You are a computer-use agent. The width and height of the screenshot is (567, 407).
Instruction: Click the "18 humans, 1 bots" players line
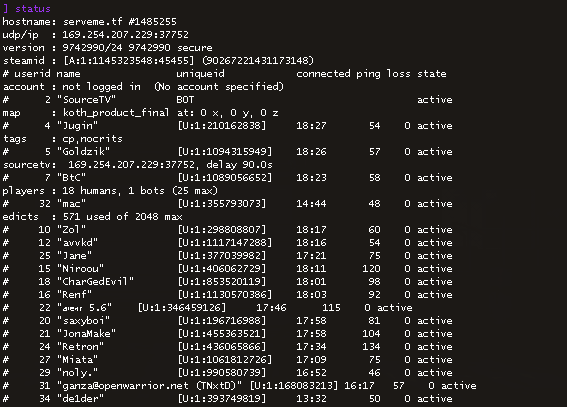click(x=110, y=191)
